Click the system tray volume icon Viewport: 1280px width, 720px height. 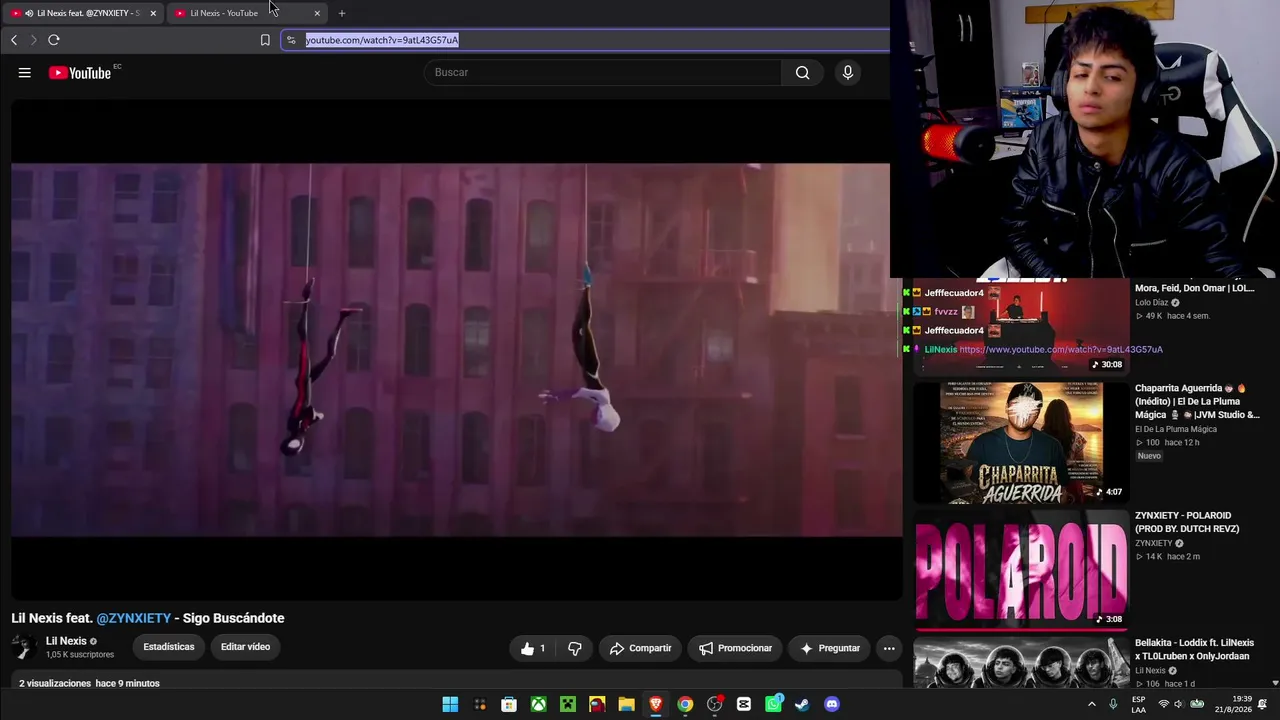click(x=1180, y=704)
